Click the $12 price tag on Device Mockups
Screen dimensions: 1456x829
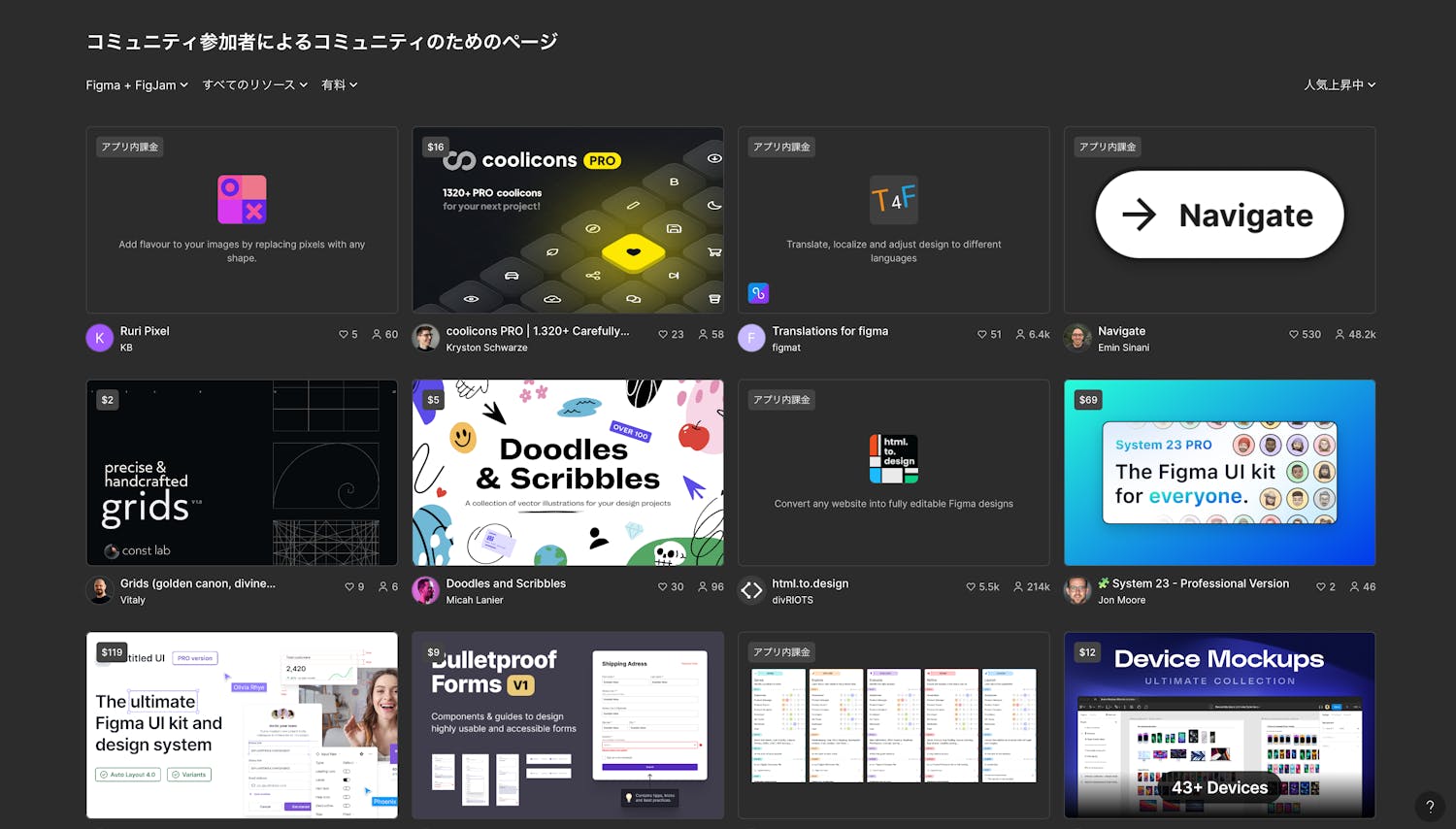[1087, 652]
